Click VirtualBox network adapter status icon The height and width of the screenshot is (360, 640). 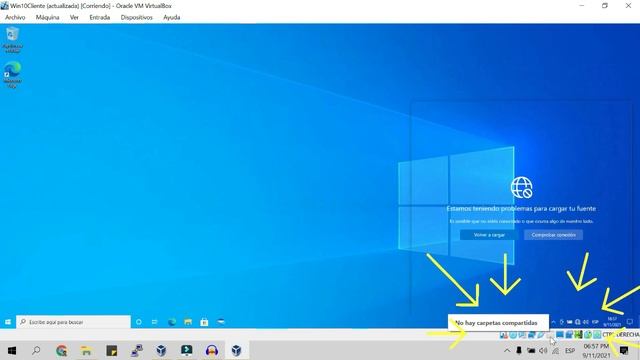tap(531, 335)
